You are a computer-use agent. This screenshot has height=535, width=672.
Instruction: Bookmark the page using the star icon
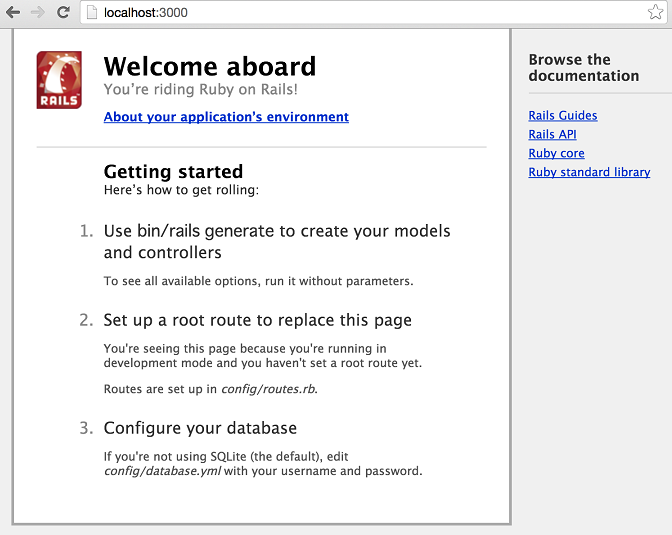coord(655,12)
